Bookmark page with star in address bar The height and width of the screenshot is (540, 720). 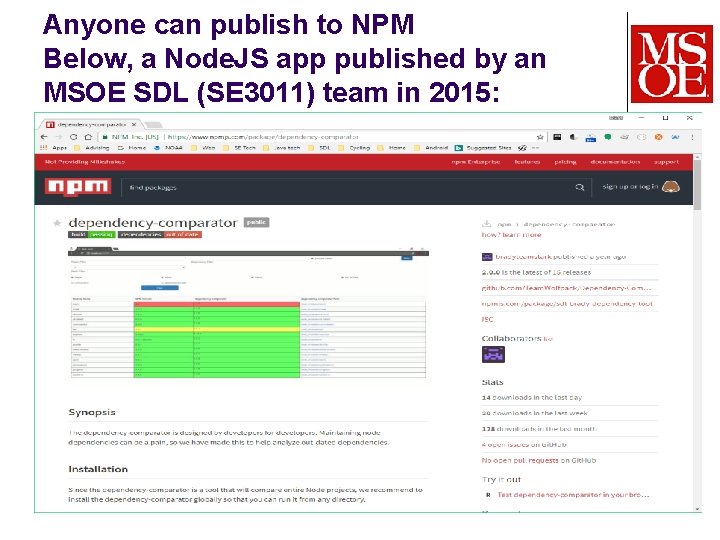coord(540,137)
